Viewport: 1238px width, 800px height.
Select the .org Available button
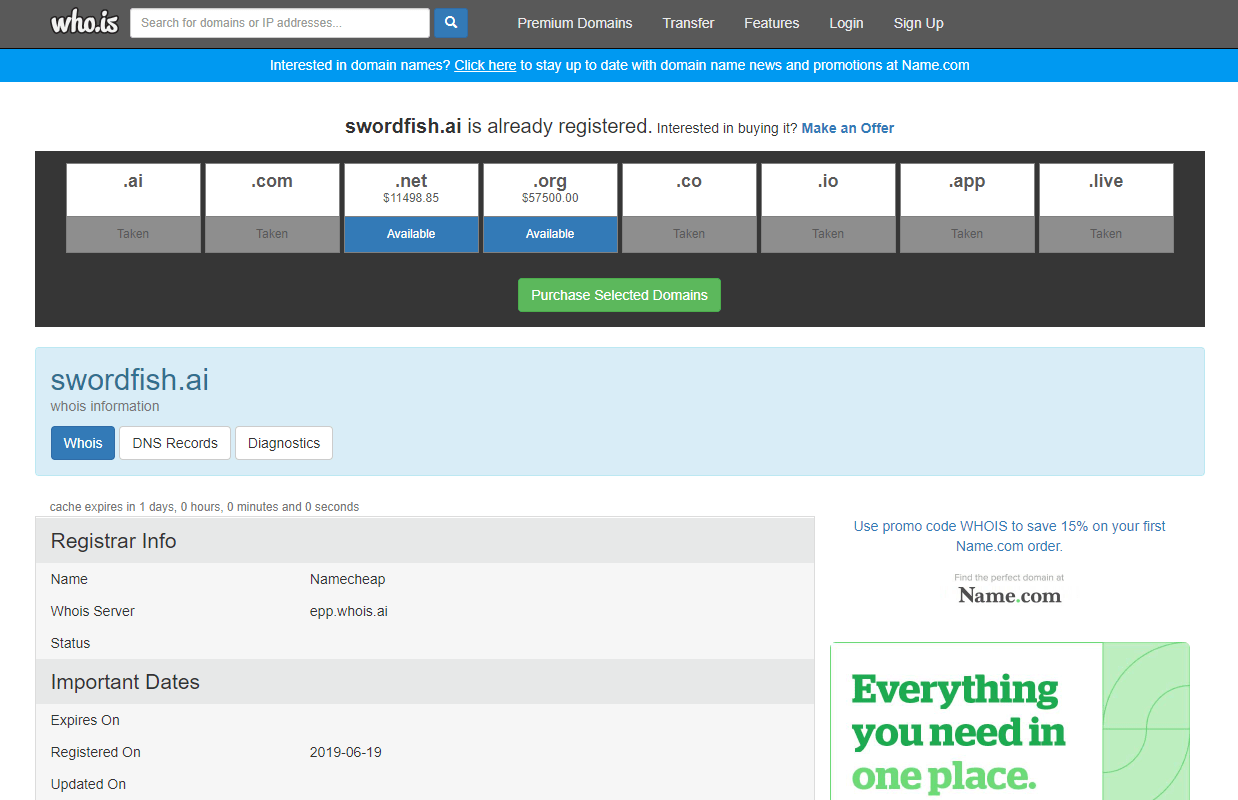[x=550, y=234]
